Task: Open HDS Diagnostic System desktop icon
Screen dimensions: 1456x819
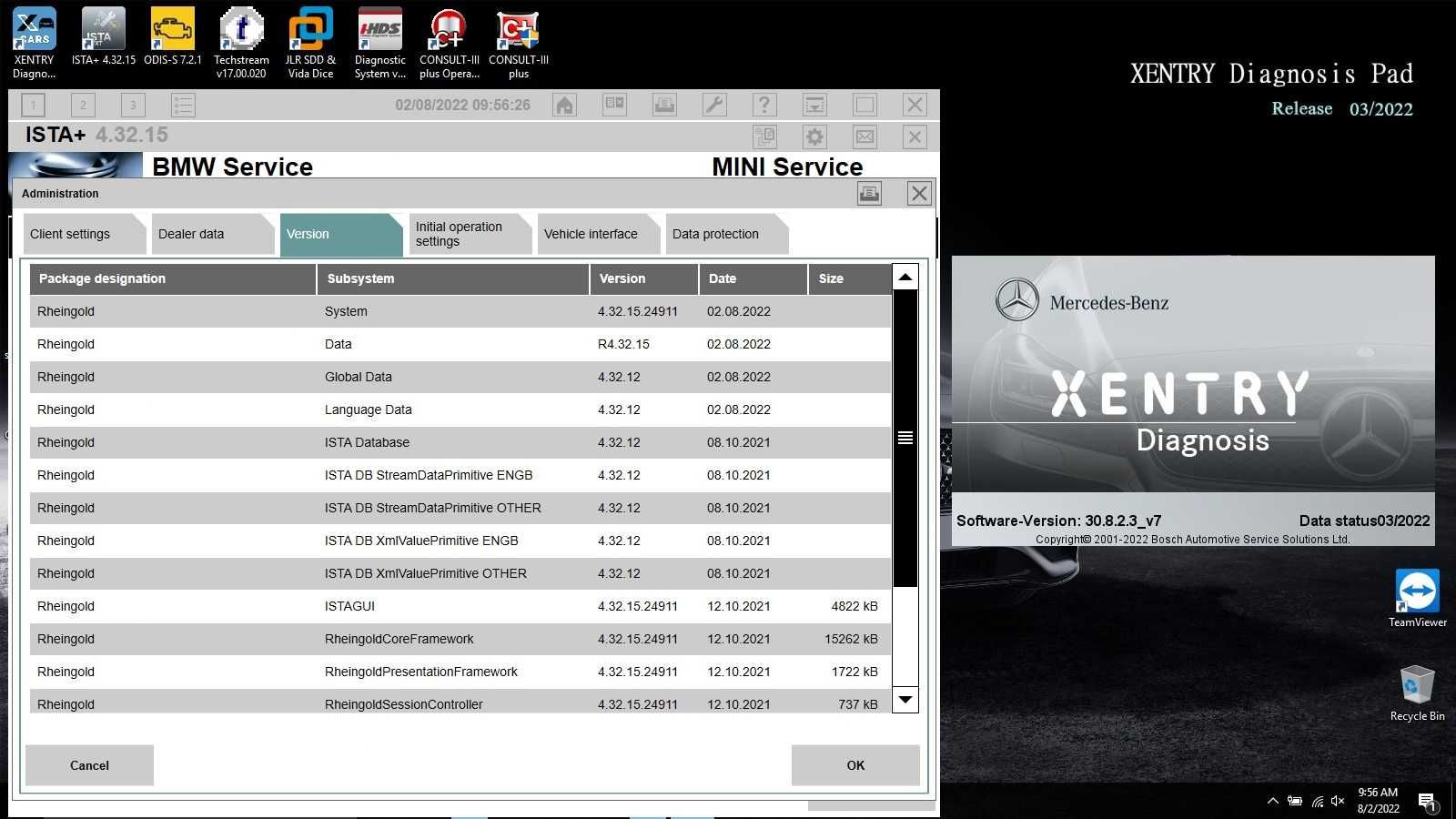Action: click(380, 44)
